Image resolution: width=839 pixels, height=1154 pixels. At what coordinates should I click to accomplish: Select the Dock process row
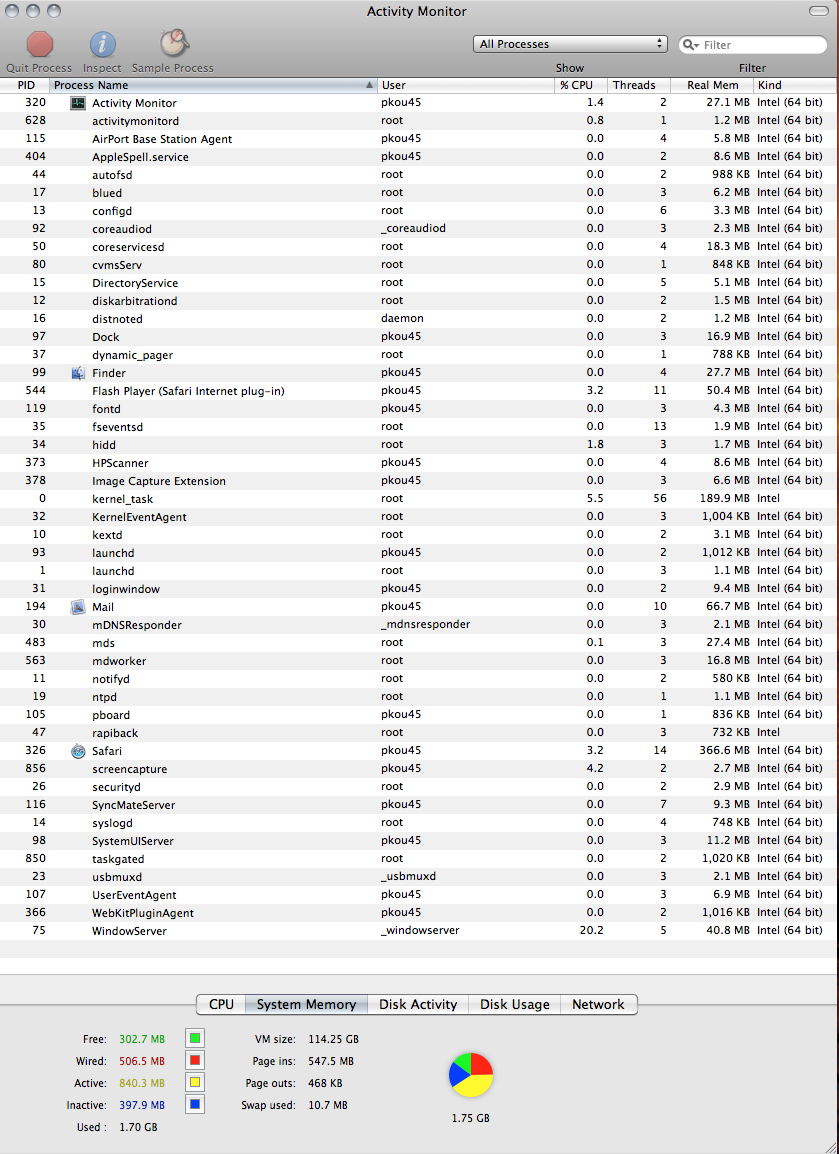(418, 337)
